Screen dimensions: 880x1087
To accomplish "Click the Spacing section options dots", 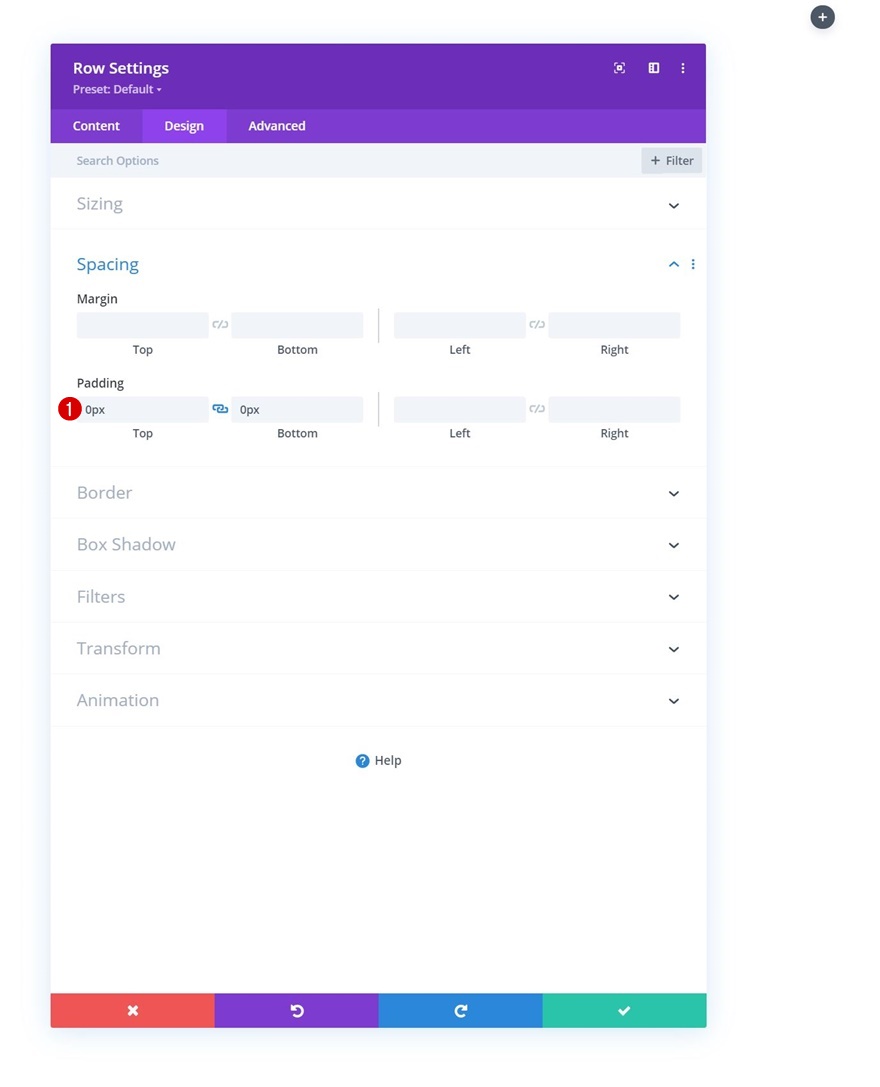I will pyautogui.click(x=693, y=264).
